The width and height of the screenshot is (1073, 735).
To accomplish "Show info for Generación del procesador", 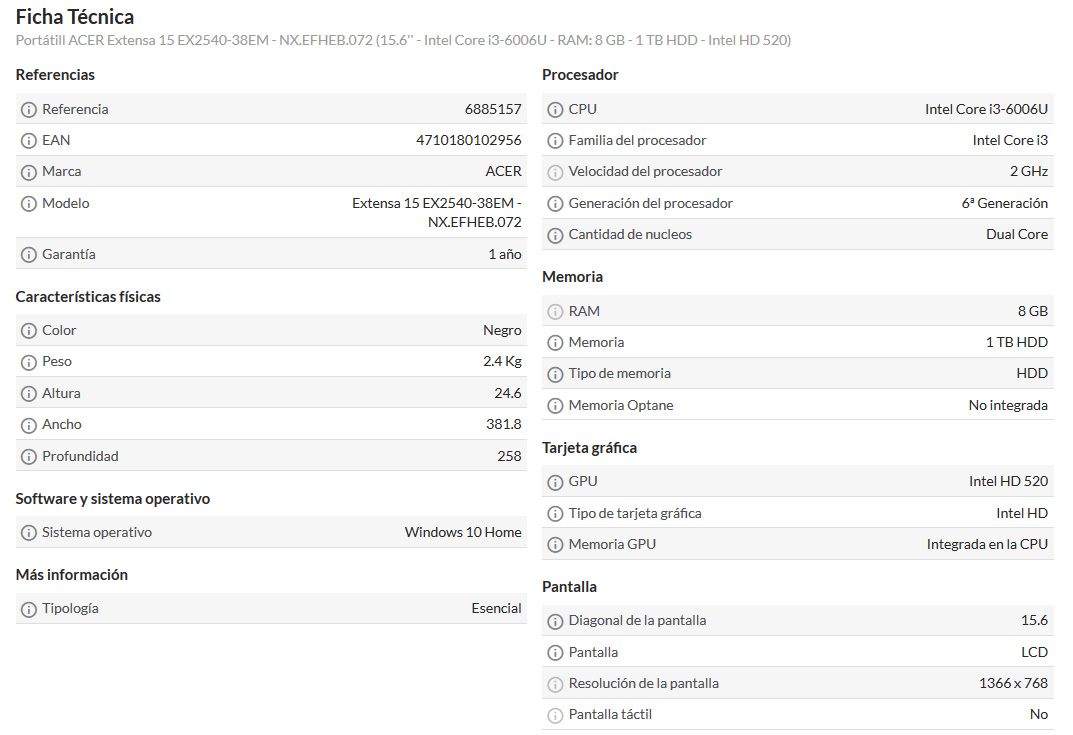I will (555, 204).
